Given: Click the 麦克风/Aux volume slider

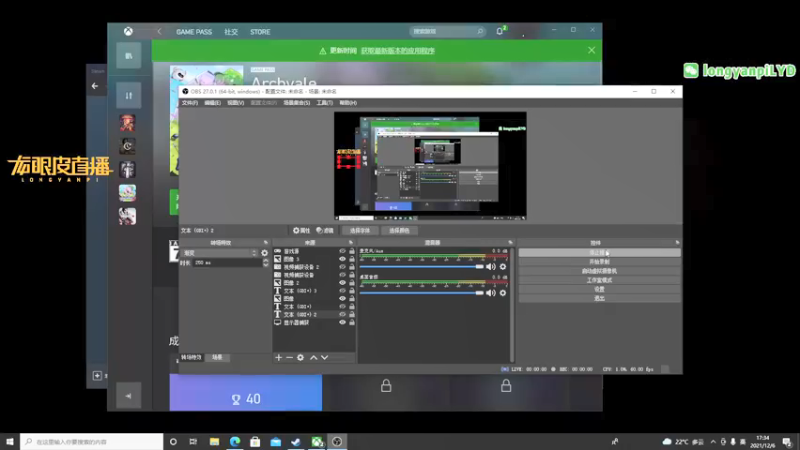Looking at the screenshot, I should [421, 267].
